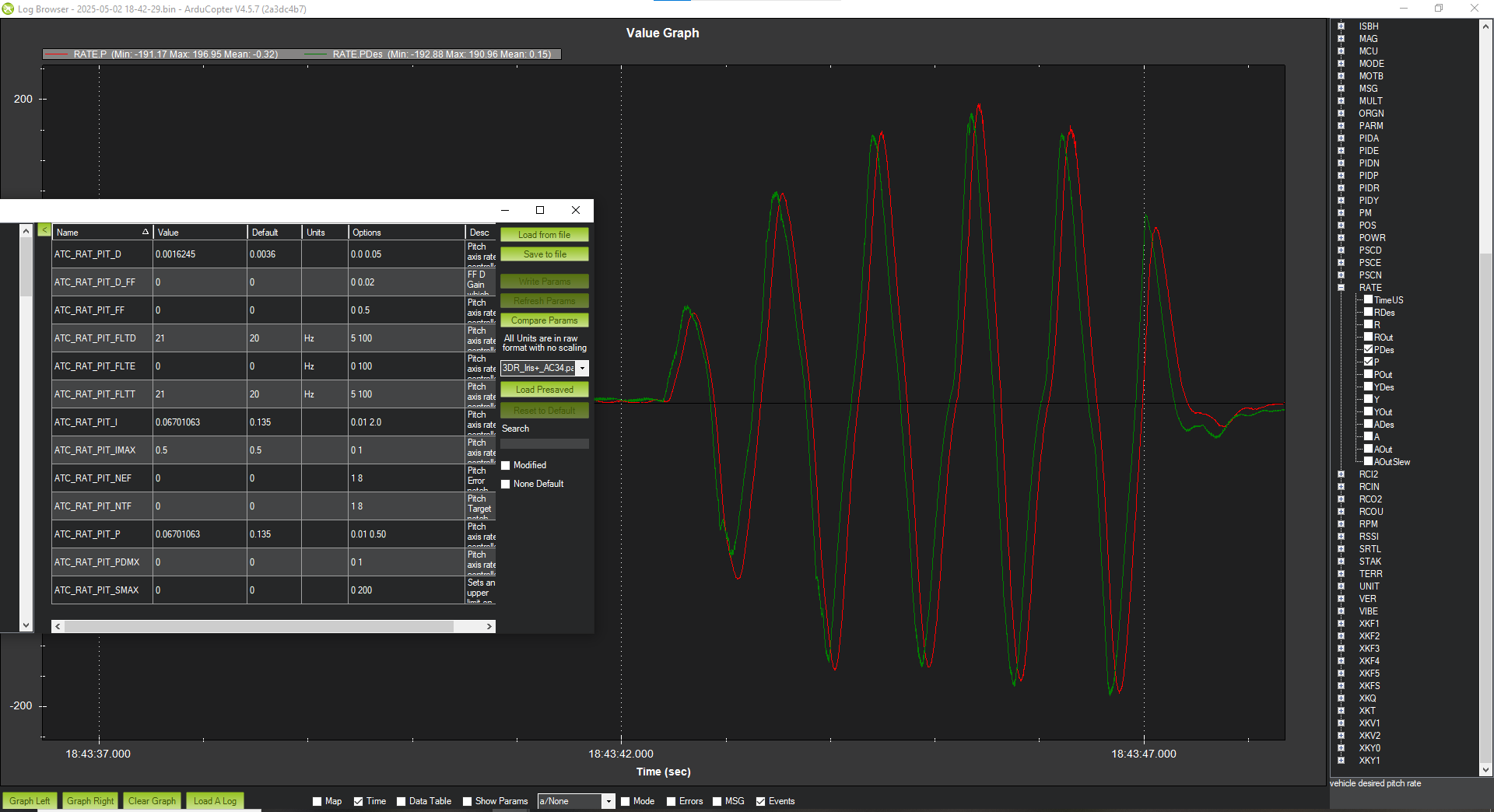Uncheck the PDes field under RATE
The image size is (1494, 812).
[x=1369, y=349]
